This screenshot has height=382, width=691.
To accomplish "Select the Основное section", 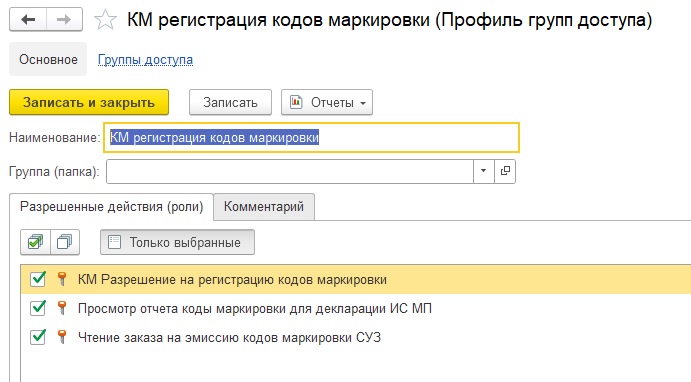I will click(48, 59).
